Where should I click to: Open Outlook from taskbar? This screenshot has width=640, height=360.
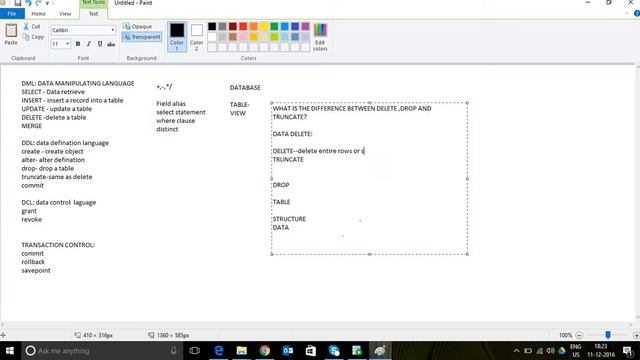(288, 351)
